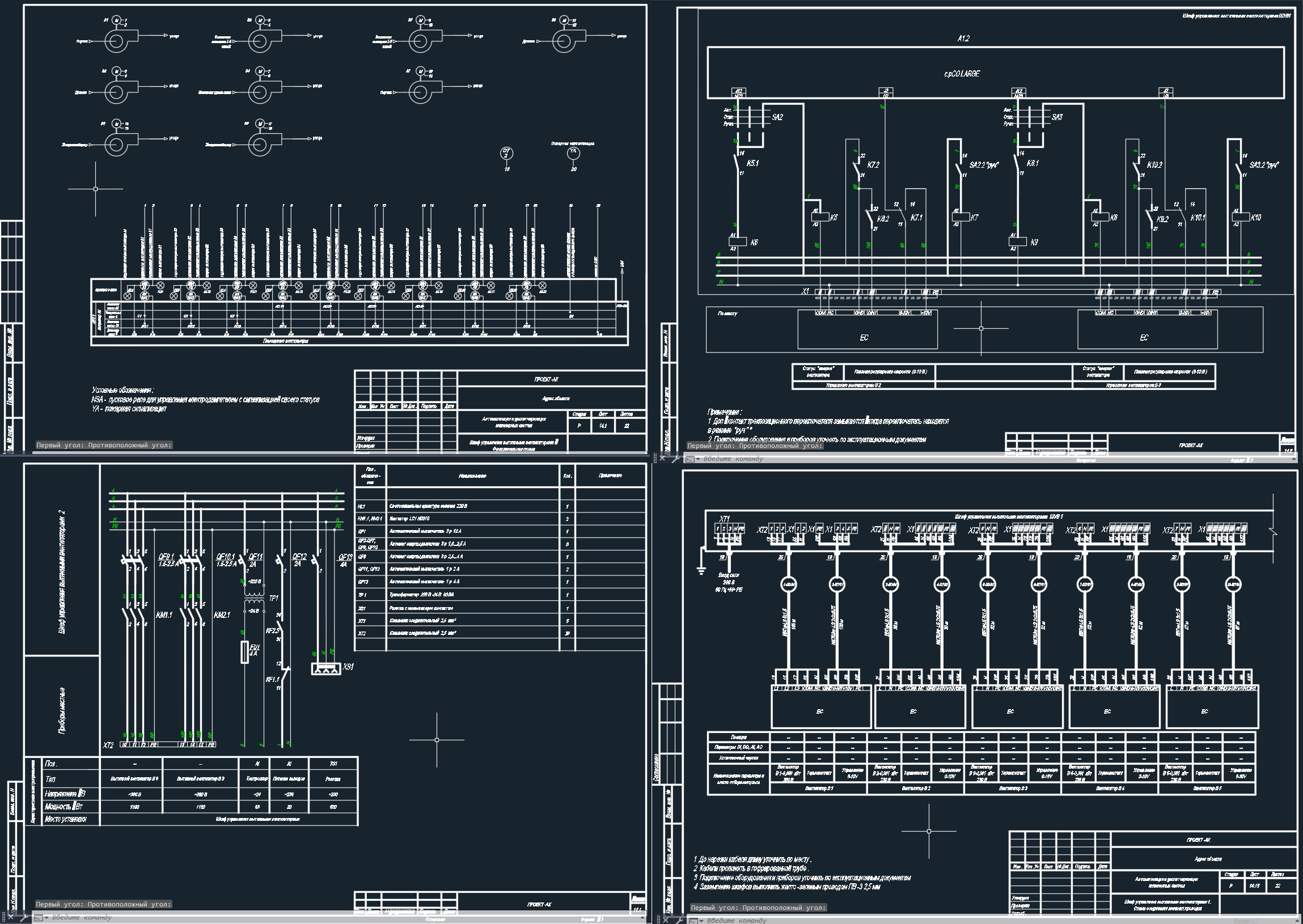Click the 'Наименование' column header in the parts table
1303x924 pixels.
coord(472,476)
